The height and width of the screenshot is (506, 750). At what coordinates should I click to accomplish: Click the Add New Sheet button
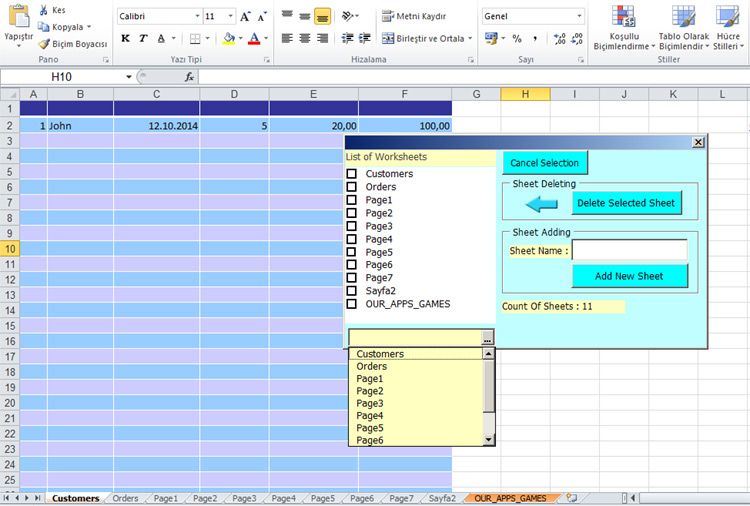pyautogui.click(x=630, y=276)
